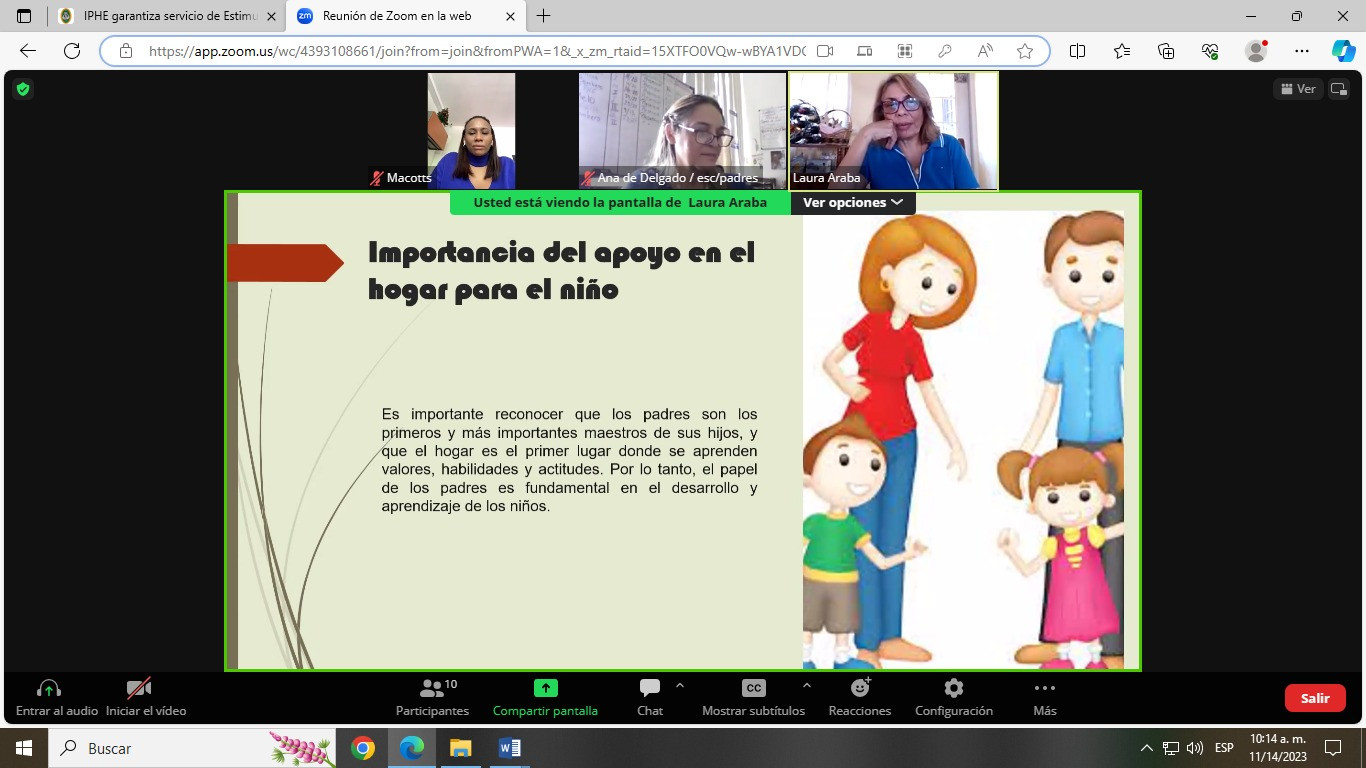
Task: Open Word from the Windows taskbar
Action: pyautogui.click(x=510, y=748)
